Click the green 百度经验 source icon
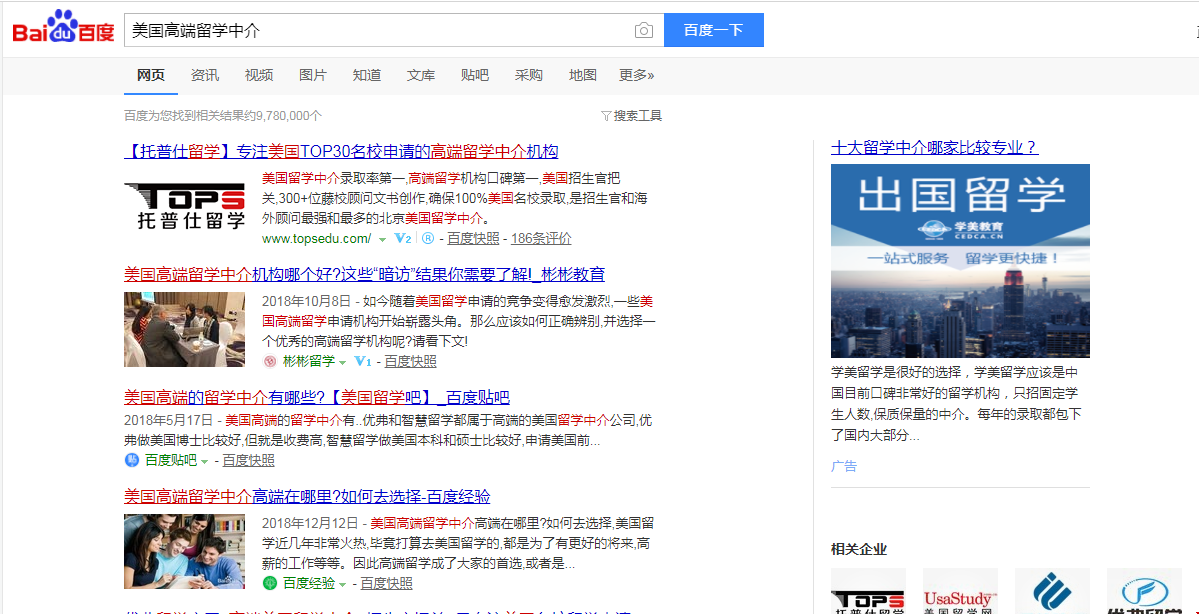 [x=269, y=583]
